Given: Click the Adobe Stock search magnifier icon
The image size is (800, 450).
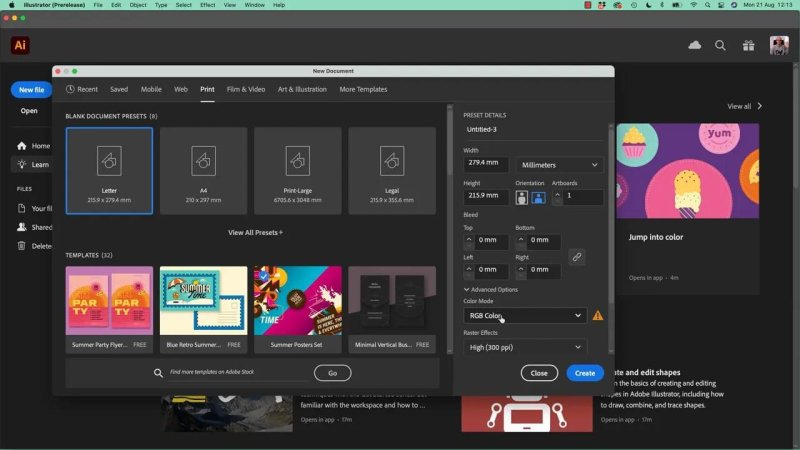Looking at the screenshot, I should coord(158,373).
